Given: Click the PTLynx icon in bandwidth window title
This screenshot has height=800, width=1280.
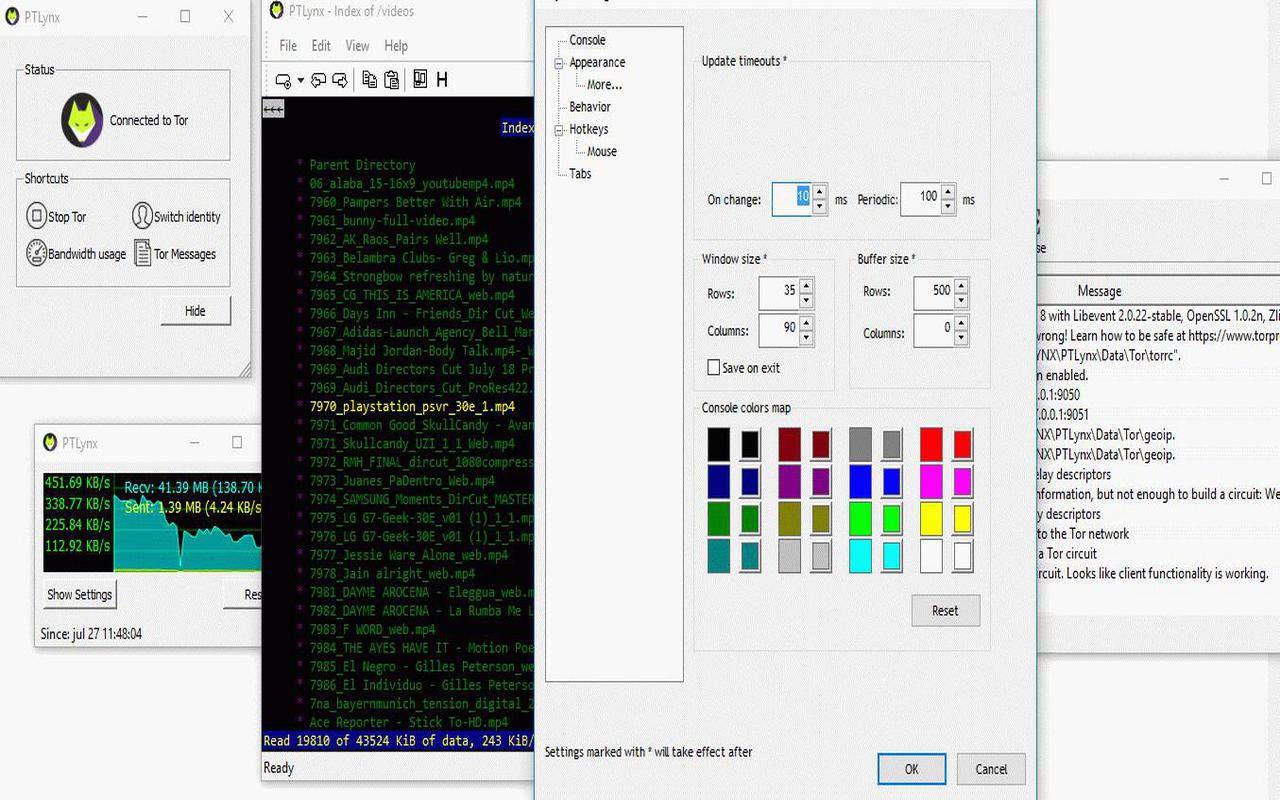Looking at the screenshot, I should (50, 443).
